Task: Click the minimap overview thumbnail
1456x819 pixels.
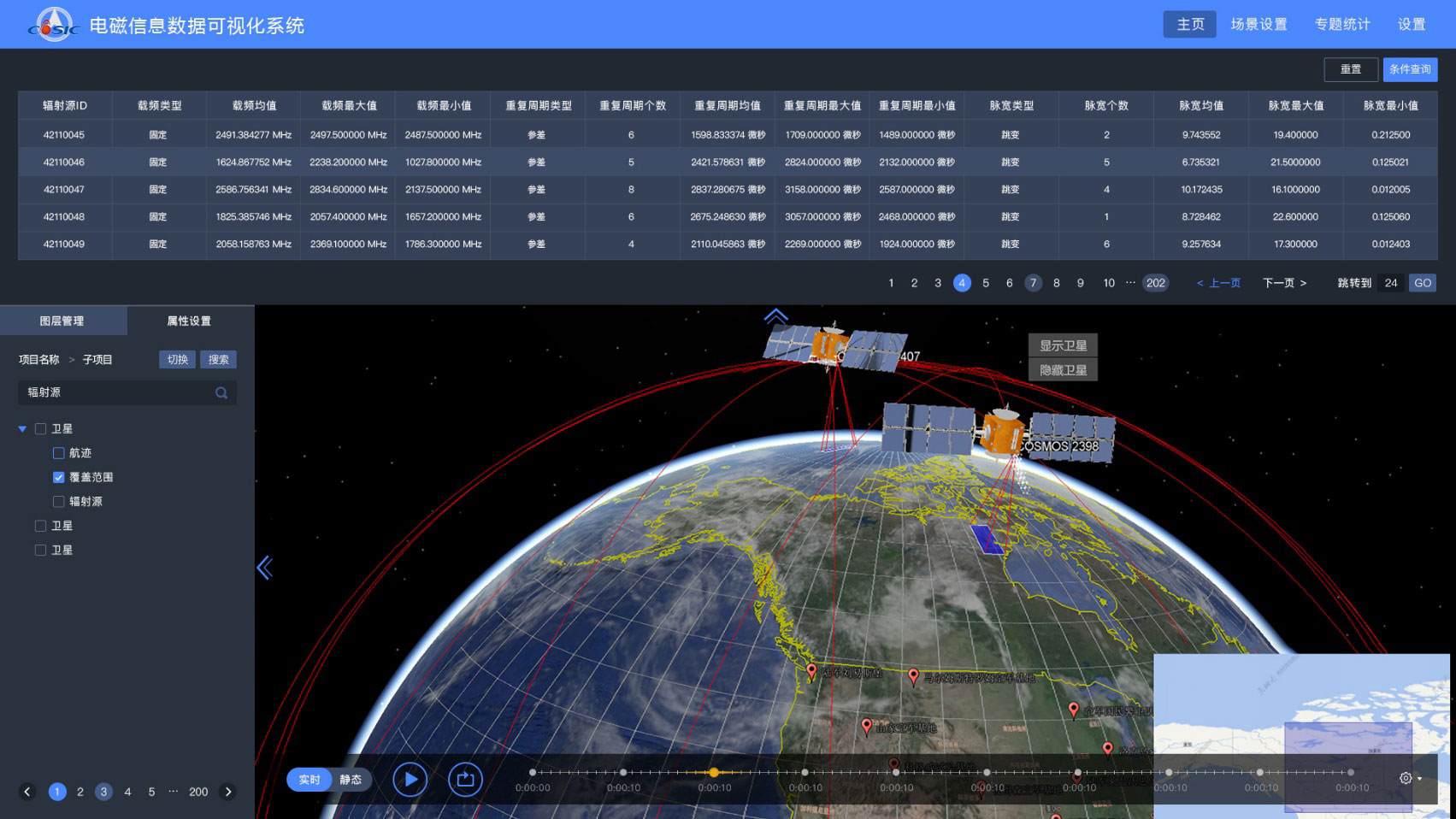Action: click(1301, 735)
